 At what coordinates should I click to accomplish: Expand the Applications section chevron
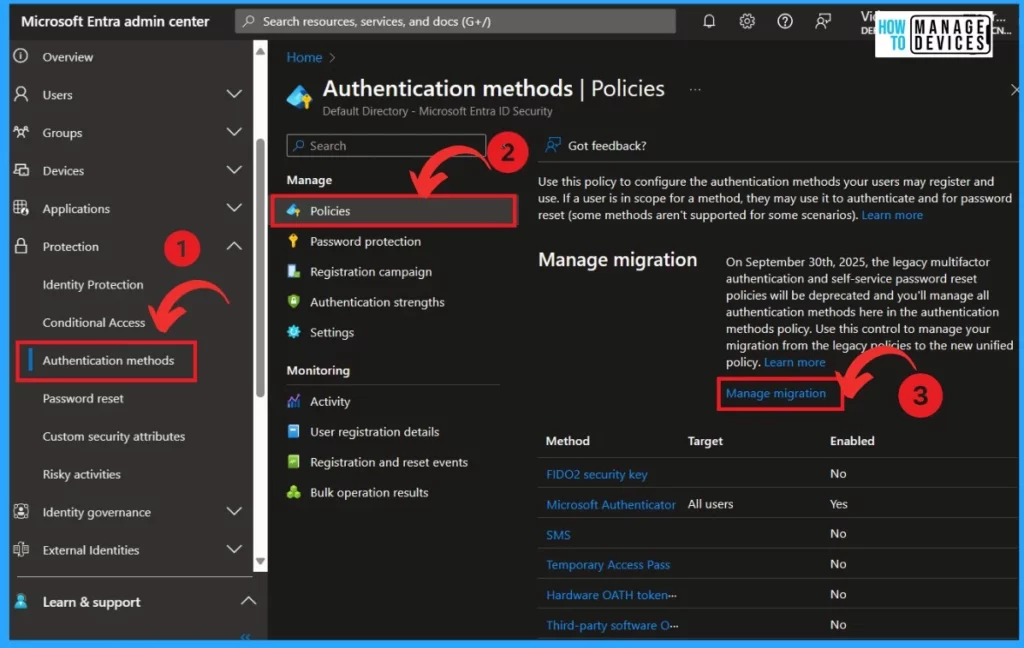click(234, 208)
